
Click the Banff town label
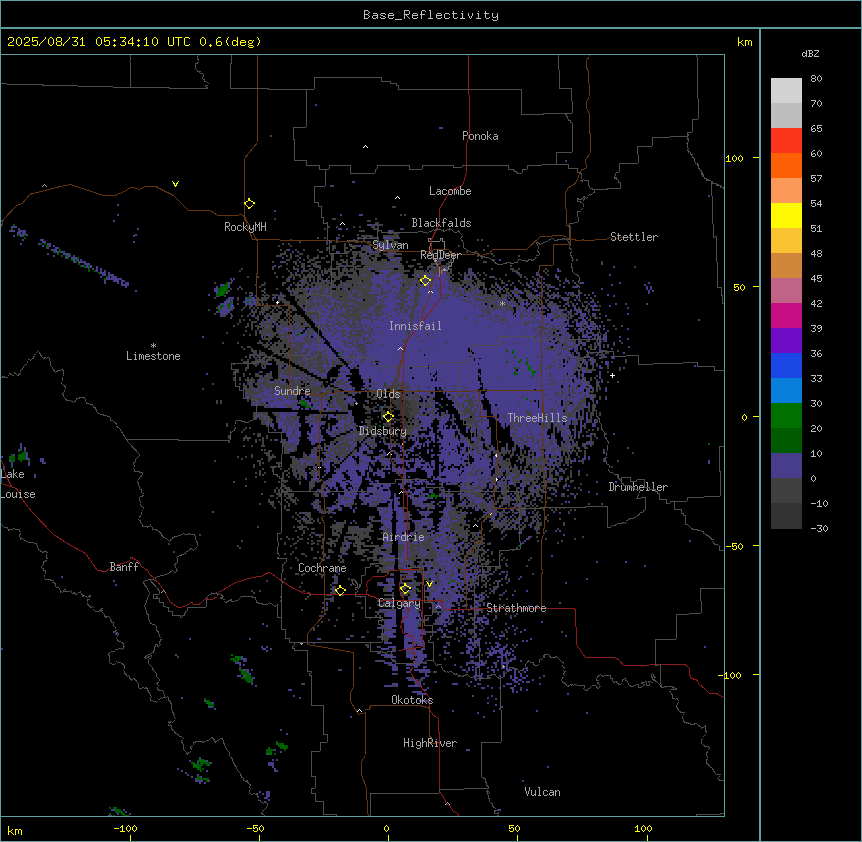(124, 567)
